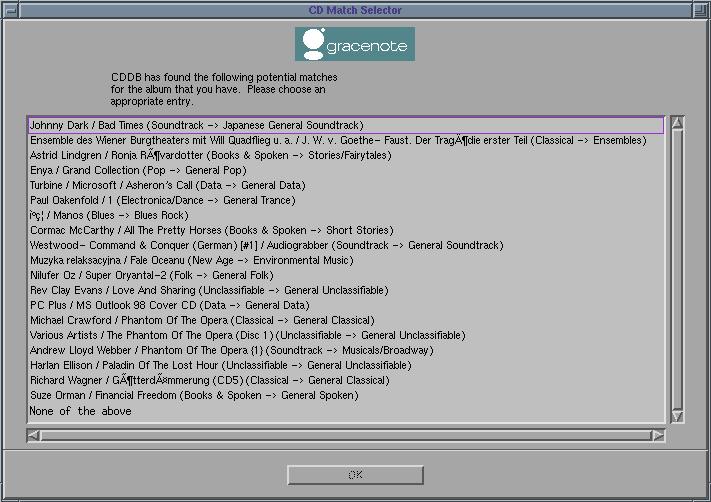Click the CD Match Selector title bar

(355, 10)
